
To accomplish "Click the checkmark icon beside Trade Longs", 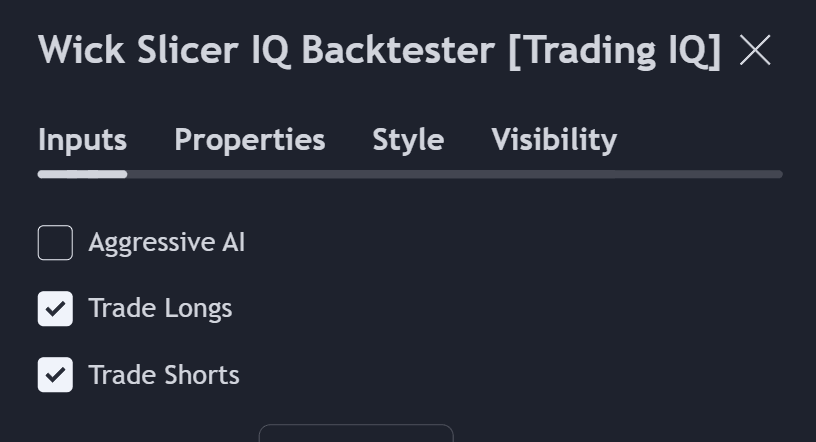I will coord(55,309).
